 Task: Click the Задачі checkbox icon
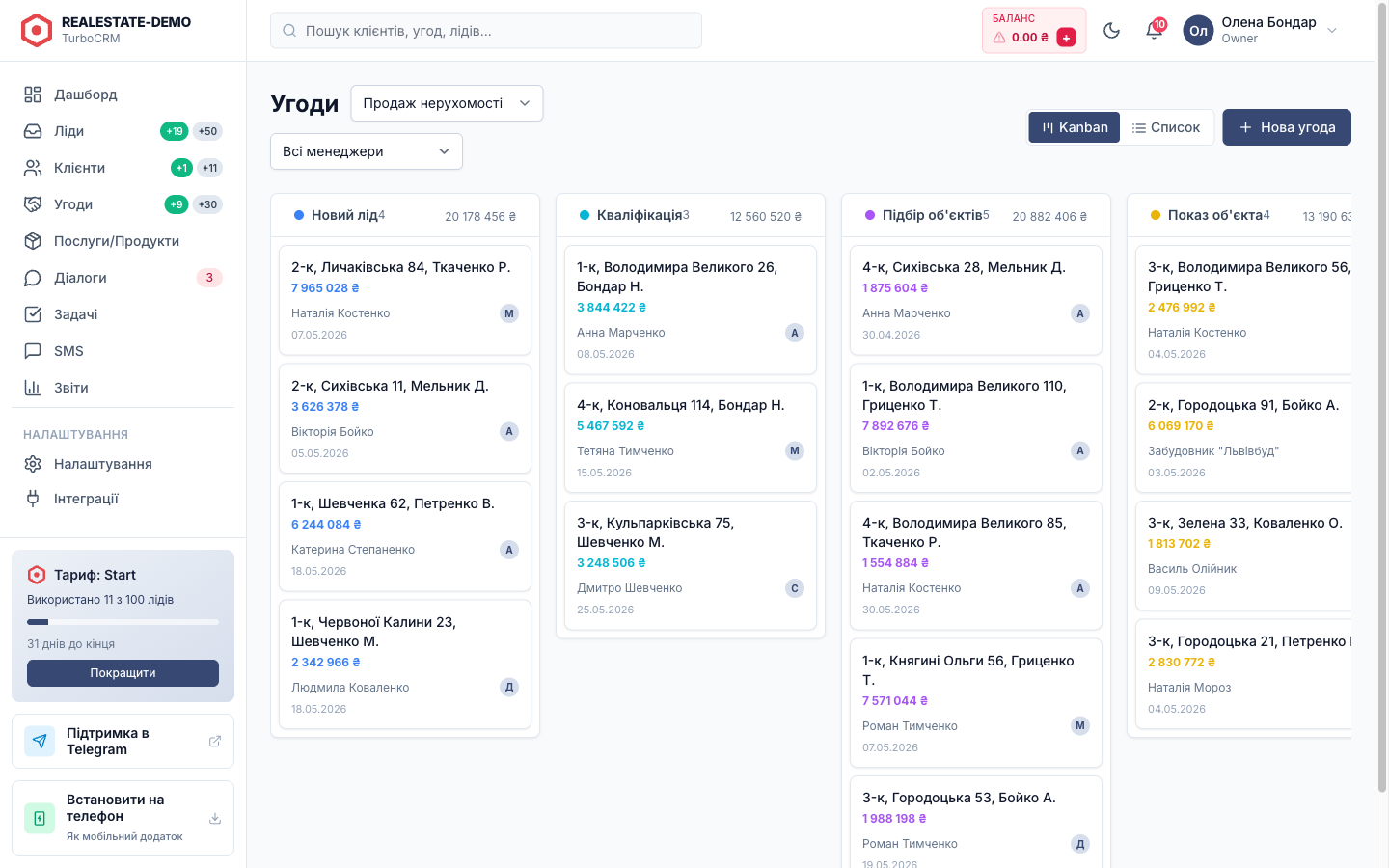click(x=33, y=314)
